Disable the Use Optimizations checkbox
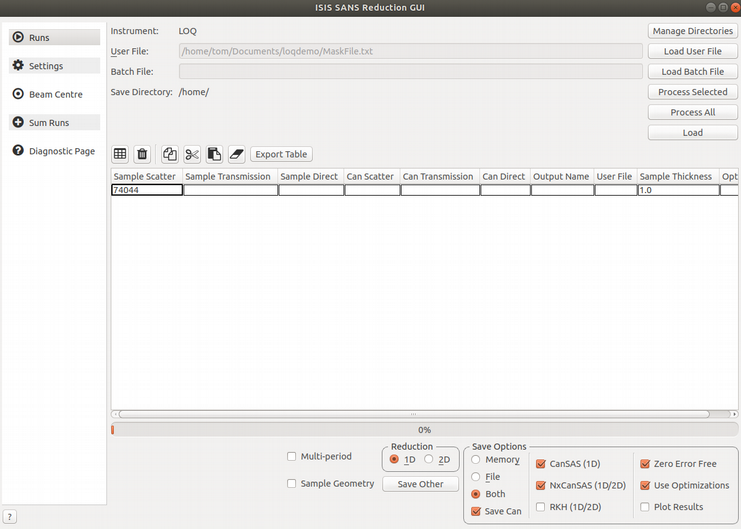This screenshot has height=529, width=741. pyautogui.click(x=645, y=486)
